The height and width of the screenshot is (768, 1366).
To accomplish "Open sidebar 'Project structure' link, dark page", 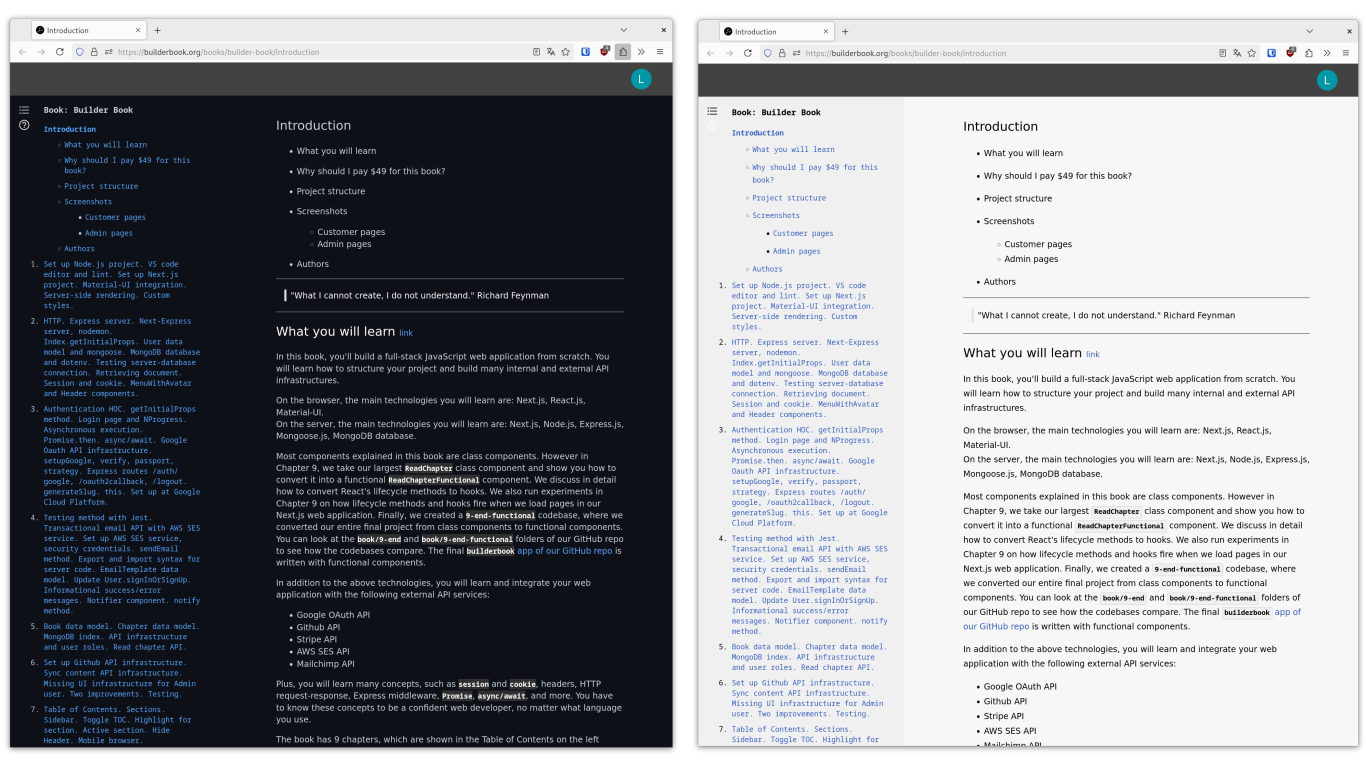I will coord(101,186).
